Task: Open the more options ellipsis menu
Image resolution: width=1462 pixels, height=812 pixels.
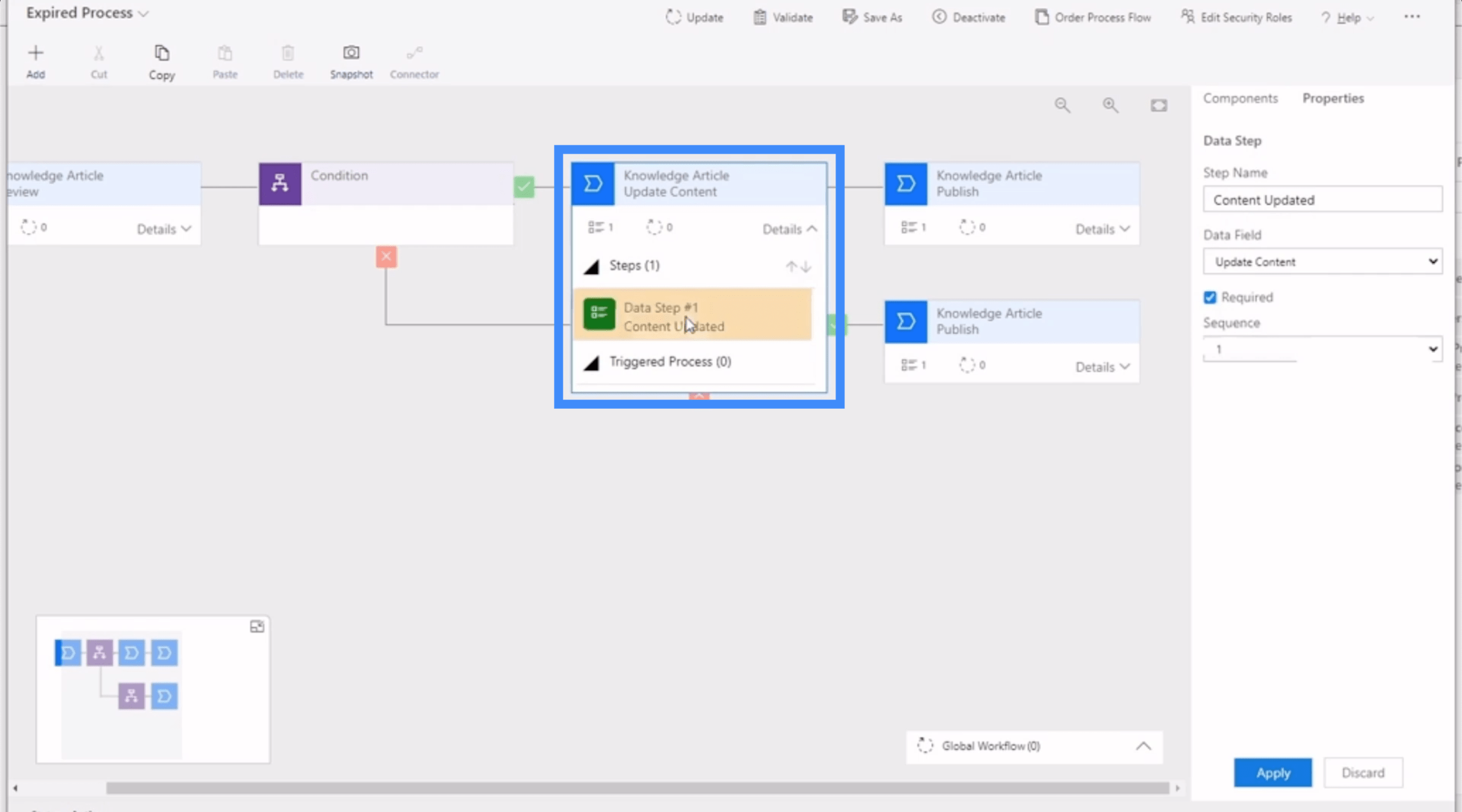Action: 1412,17
